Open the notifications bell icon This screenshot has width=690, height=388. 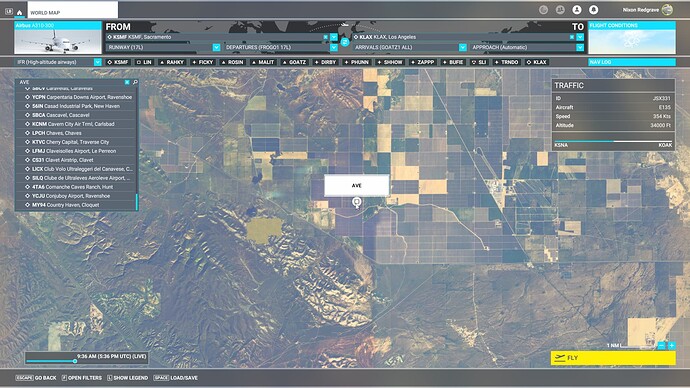593,10
